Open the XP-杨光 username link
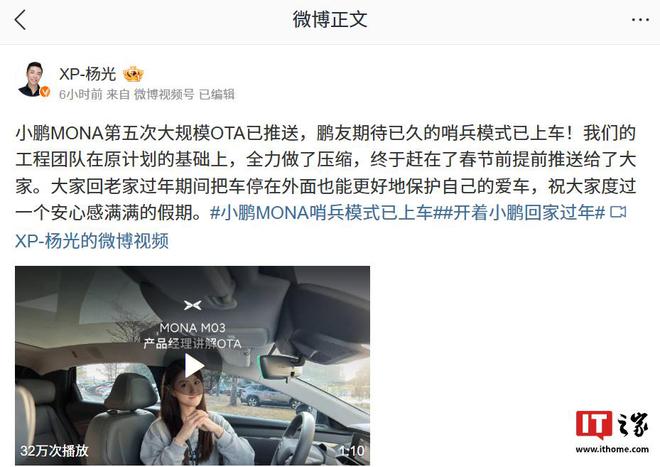The height and width of the screenshot is (467, 660). coord(87,74)
